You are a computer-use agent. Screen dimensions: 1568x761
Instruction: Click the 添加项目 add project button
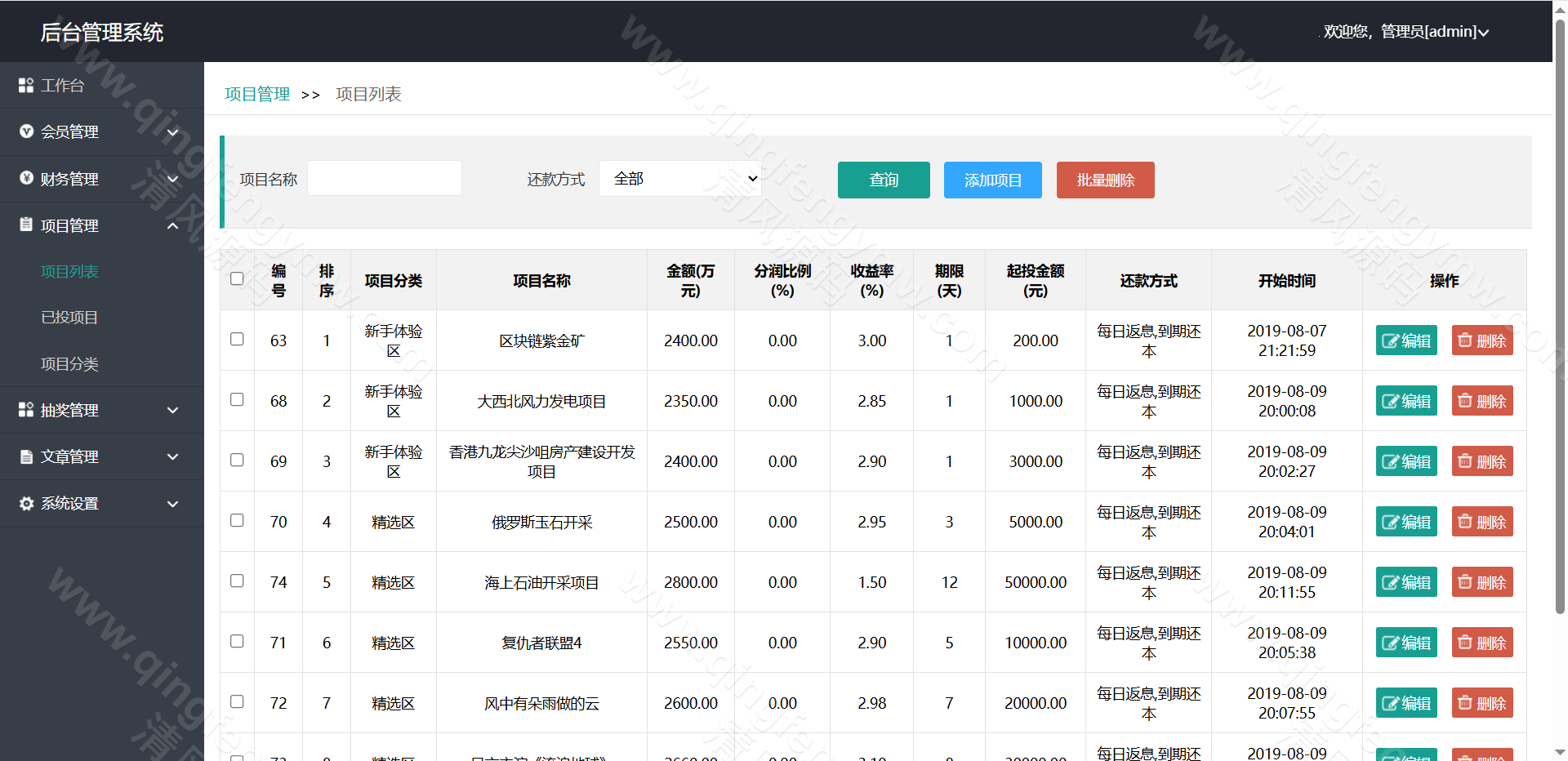tap(992, 180)
